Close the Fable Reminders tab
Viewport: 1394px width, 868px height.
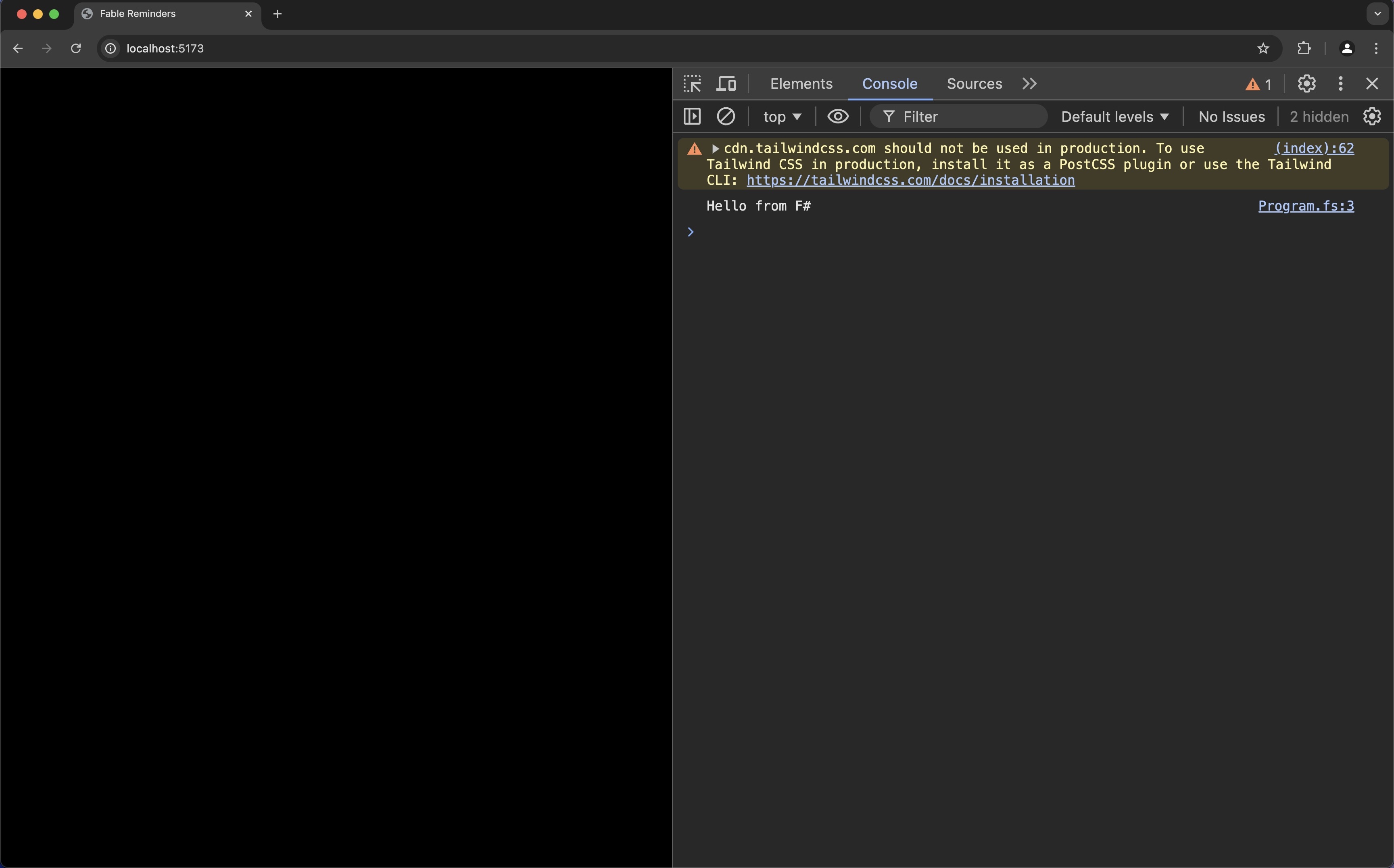[x=248, y=14]
